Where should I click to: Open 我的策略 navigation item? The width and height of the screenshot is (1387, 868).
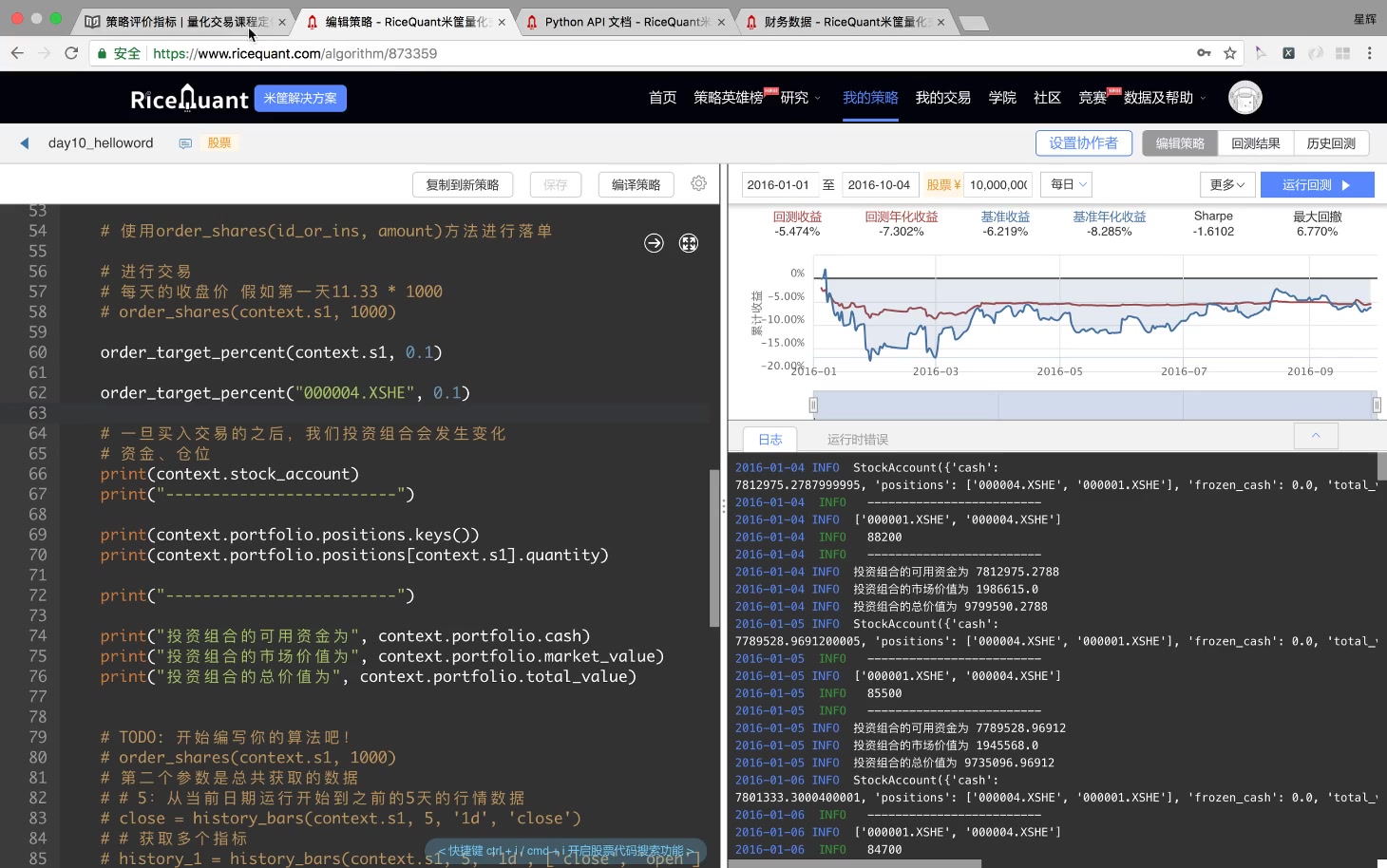point(870,98)
